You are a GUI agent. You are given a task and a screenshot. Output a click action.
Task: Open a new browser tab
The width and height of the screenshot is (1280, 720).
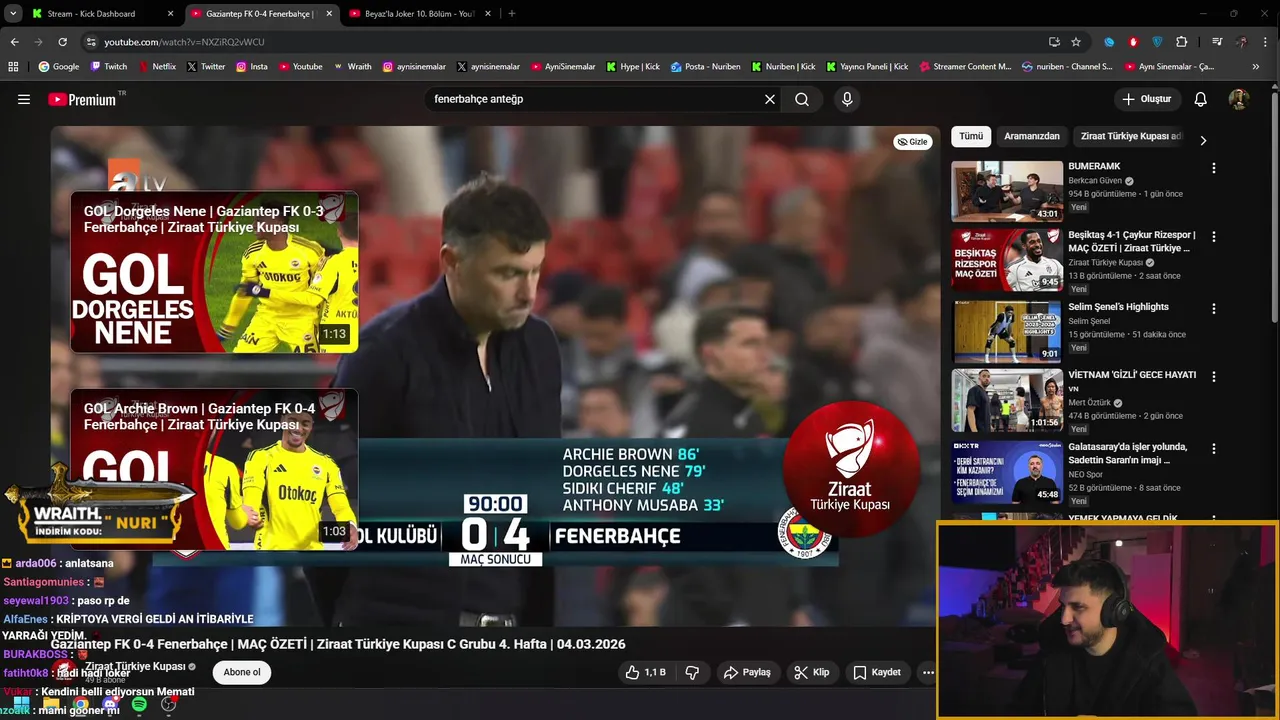[512, 14]
